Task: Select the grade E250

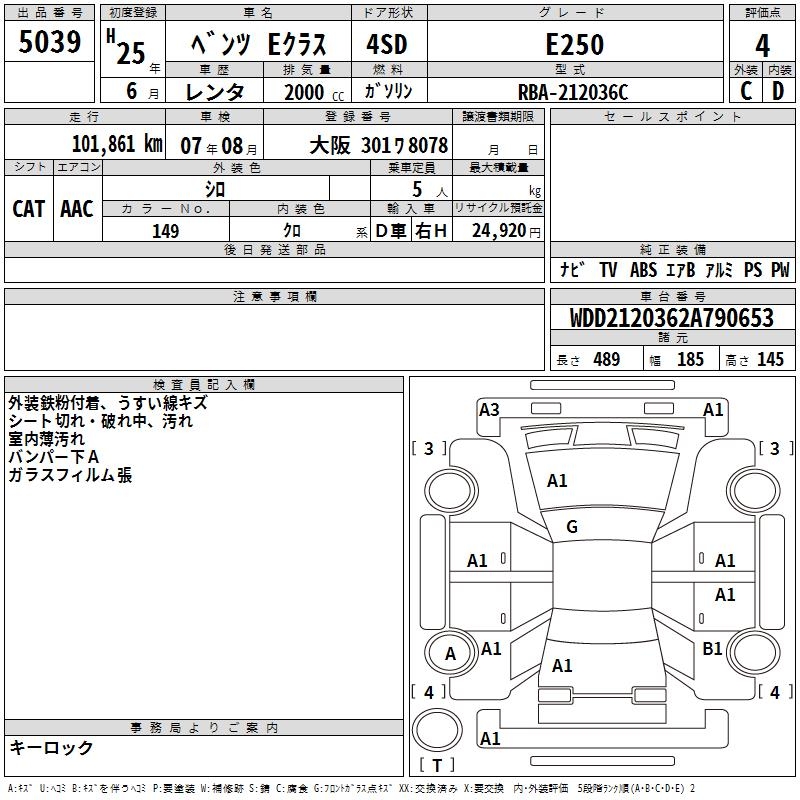Action: [x=575, y=44]
